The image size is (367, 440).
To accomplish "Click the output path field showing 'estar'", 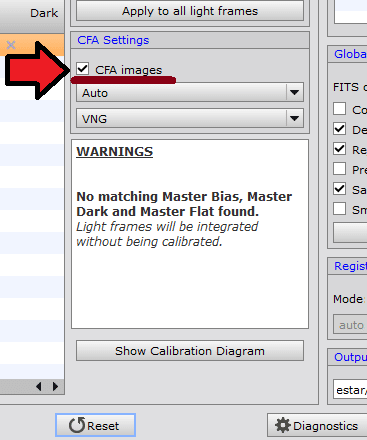I will coord(350,389).
